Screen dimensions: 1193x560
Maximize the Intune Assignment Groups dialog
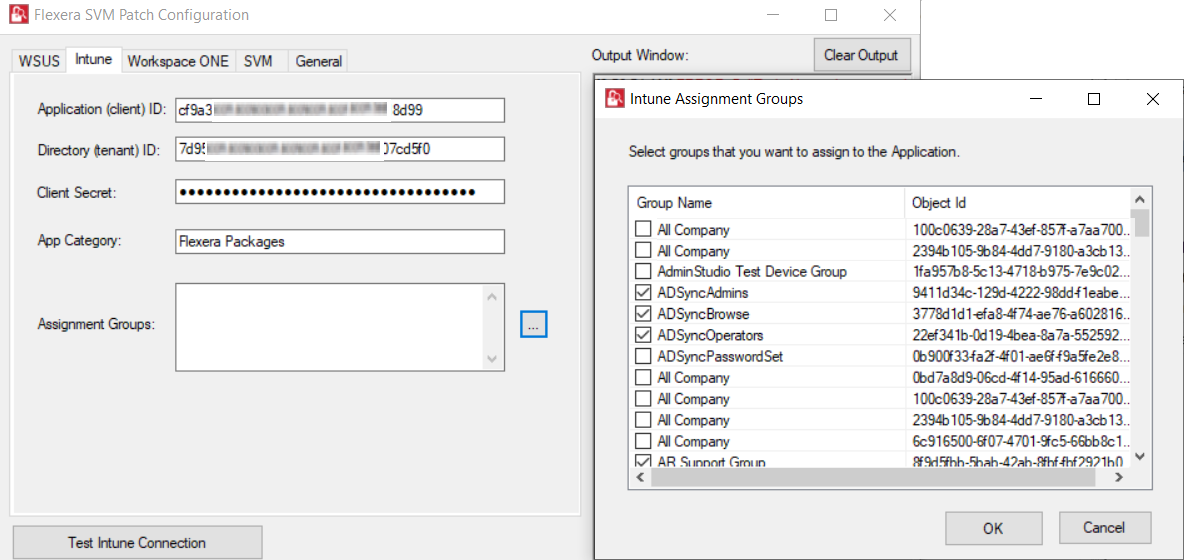pyautogui.click(x=1094, y=99)
